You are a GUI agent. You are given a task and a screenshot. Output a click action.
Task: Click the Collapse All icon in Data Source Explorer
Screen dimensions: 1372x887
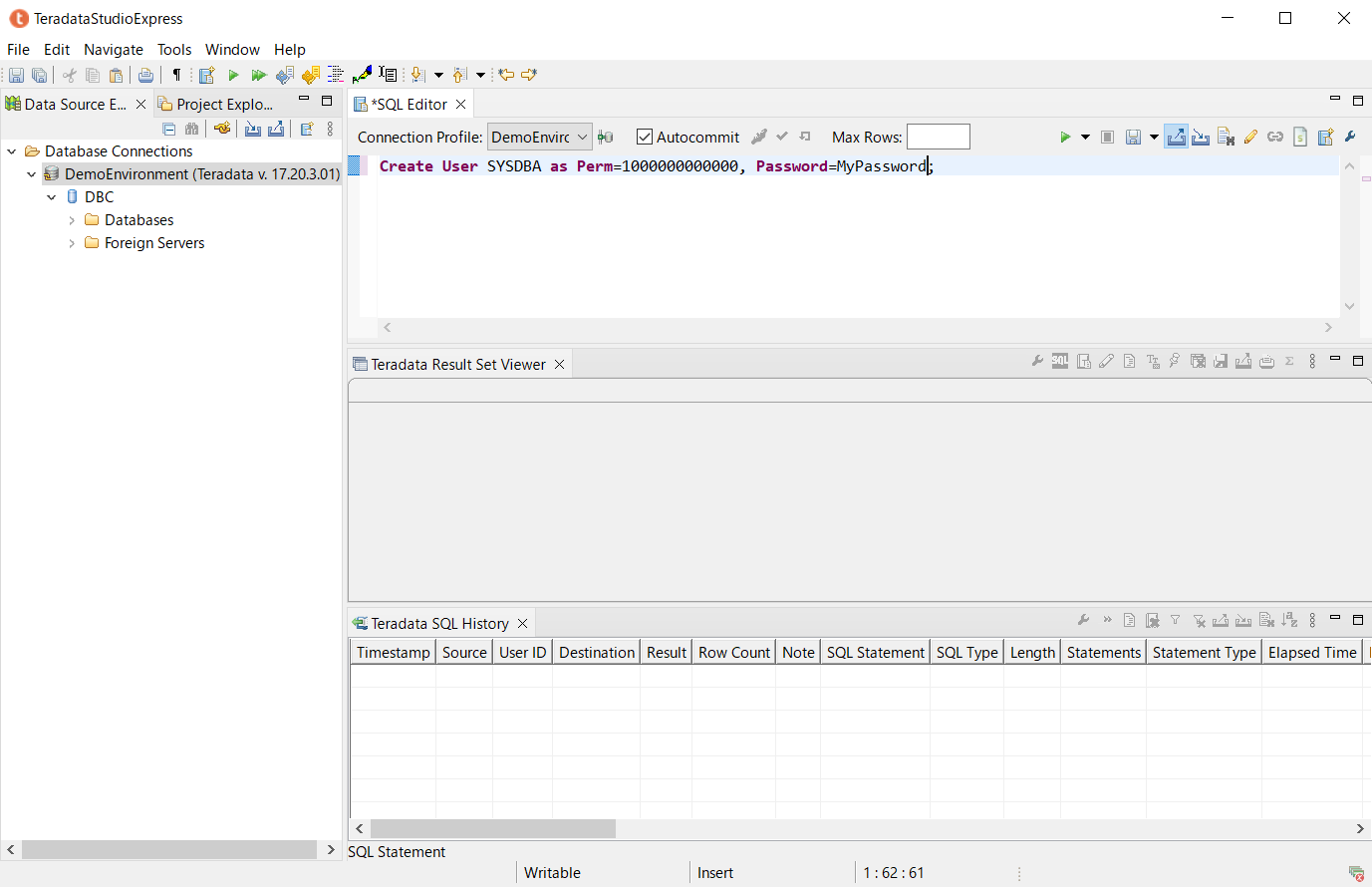(x=168, y=129)
